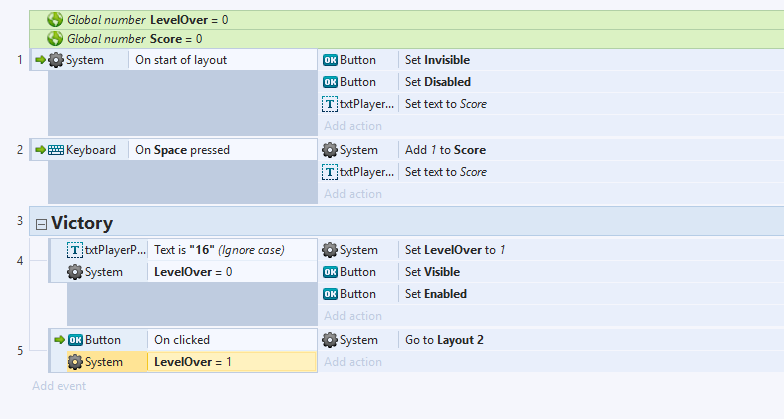Click Button icon in Set Enabled action
This screenshot has height=419, width=784.
(330, 294)
